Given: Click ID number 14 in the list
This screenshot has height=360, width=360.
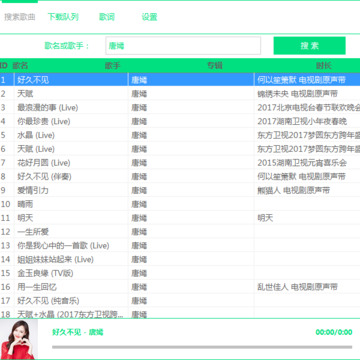Looking at the screenshot, I should [x=5, y=260].
